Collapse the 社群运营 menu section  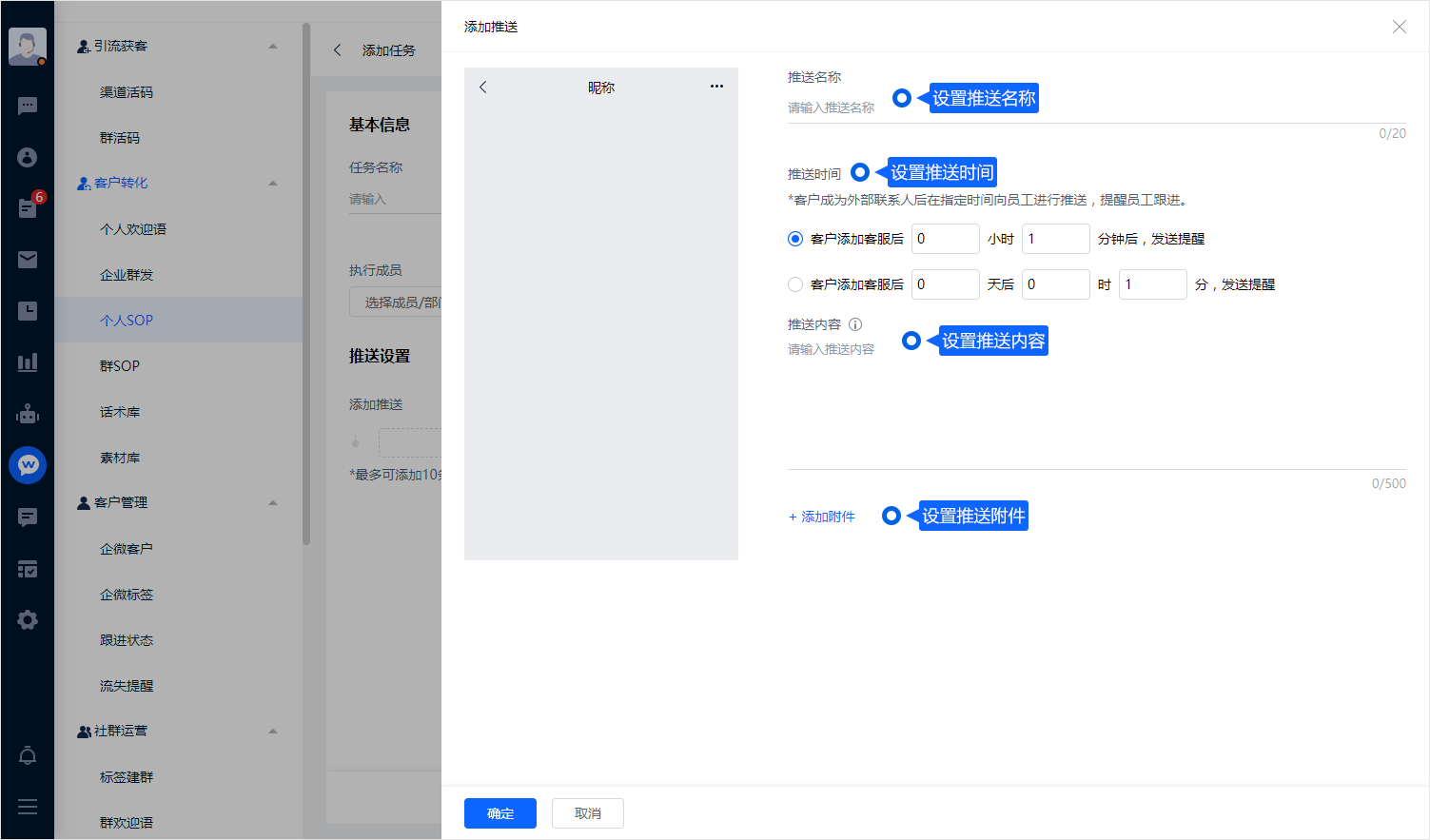pyautogui.click(x=273, y=731)
